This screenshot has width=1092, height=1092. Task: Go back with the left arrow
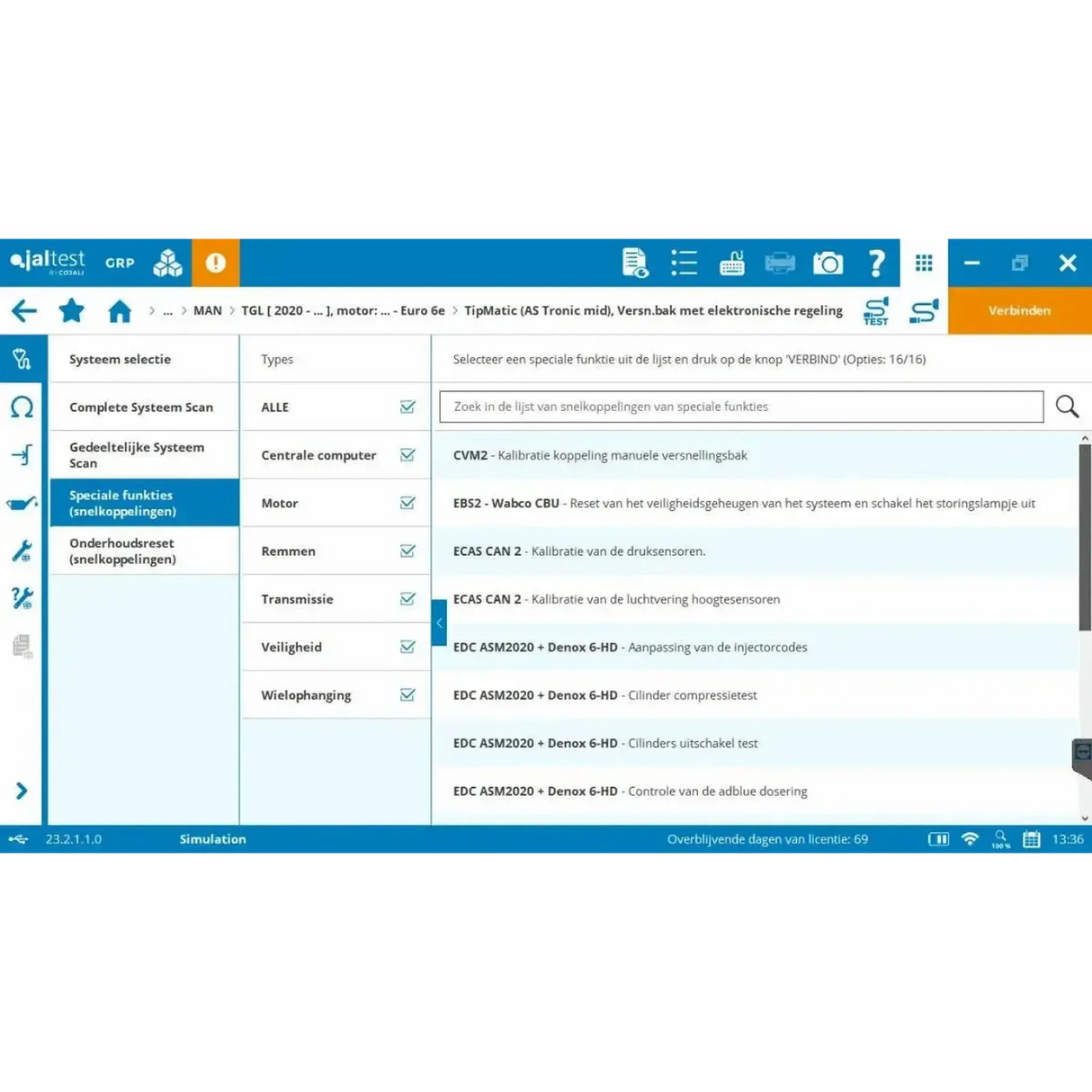[24, 311]
